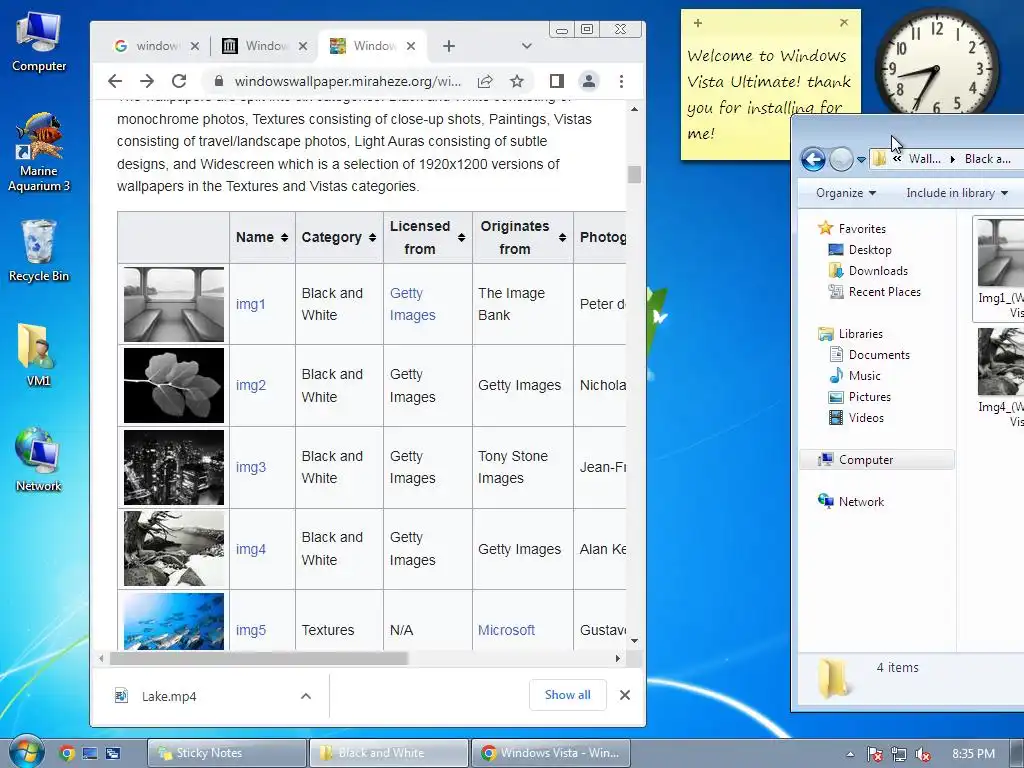Open the Lake.mp4 download item

click(x=168, y=696)
